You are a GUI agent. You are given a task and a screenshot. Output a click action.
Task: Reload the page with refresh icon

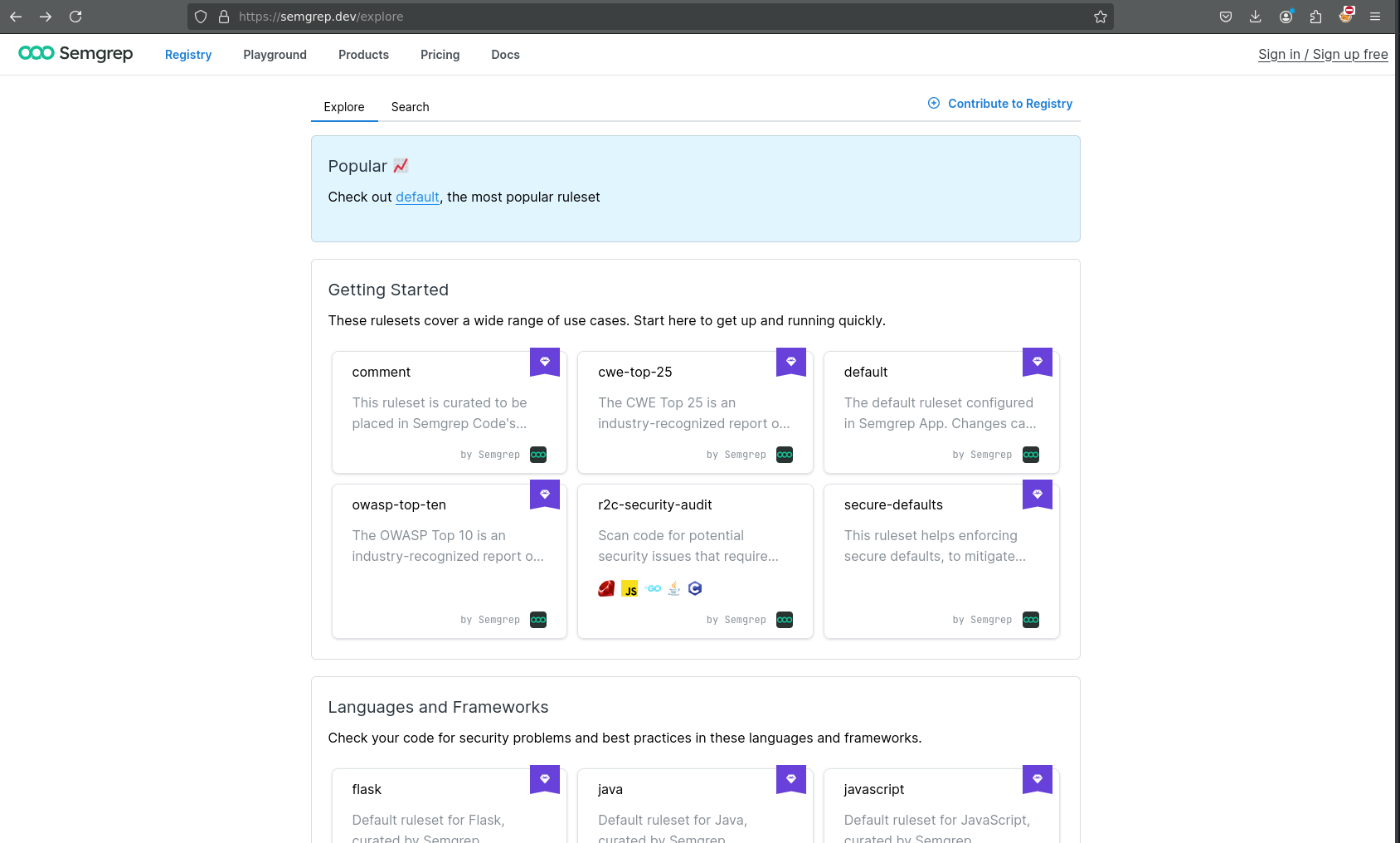75,17
